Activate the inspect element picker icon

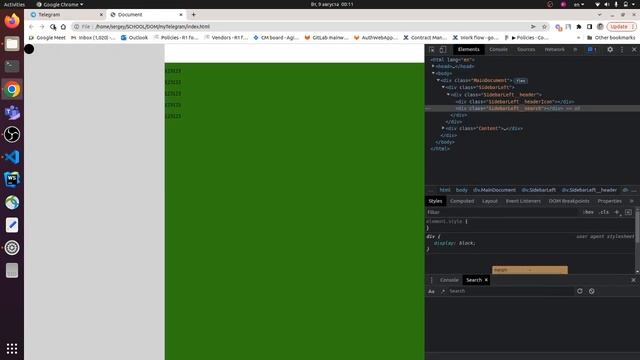pyautogui.click(x=432, y=50)
